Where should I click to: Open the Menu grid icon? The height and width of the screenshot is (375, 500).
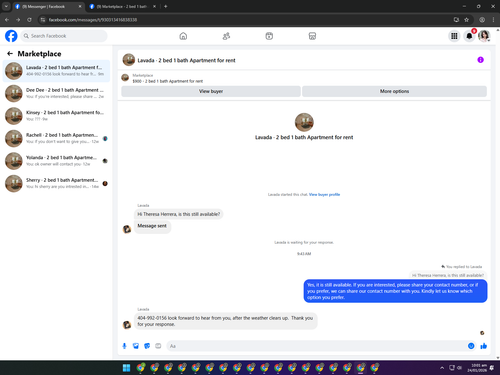454,36
